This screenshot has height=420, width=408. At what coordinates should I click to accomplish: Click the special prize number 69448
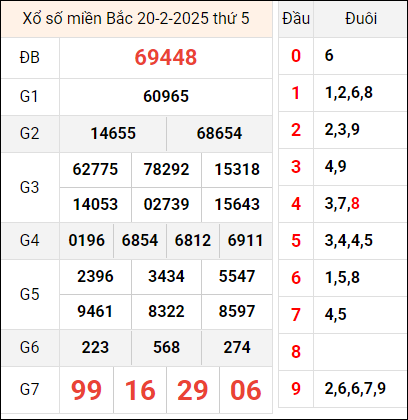coord(166,57)
